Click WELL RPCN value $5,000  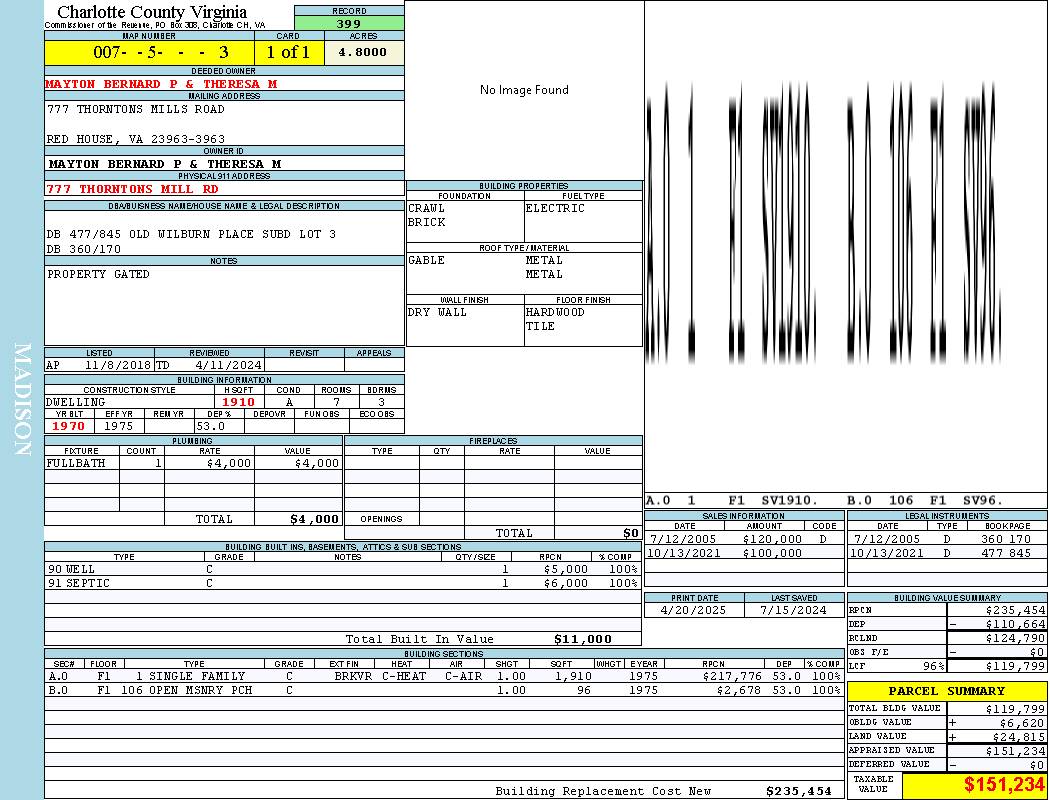(x=566, y=570)
